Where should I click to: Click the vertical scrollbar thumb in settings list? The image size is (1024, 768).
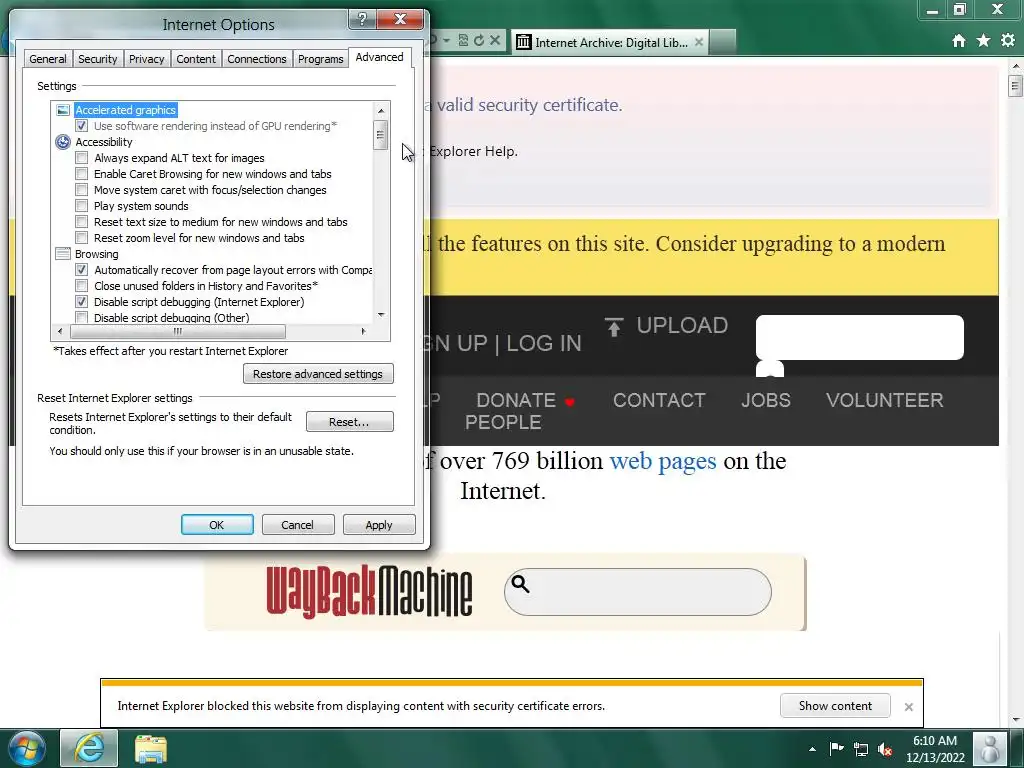381,135
